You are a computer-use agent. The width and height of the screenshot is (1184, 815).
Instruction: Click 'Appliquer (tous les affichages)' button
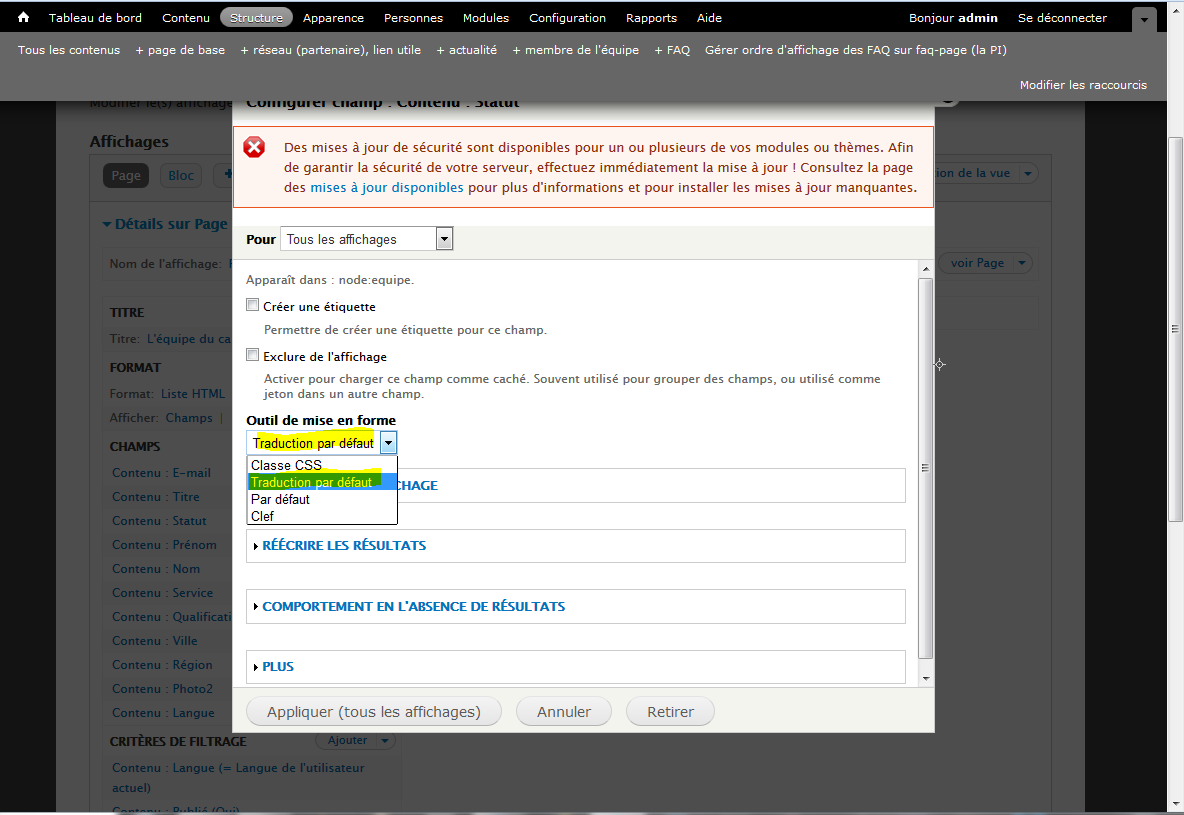point(373,712)
